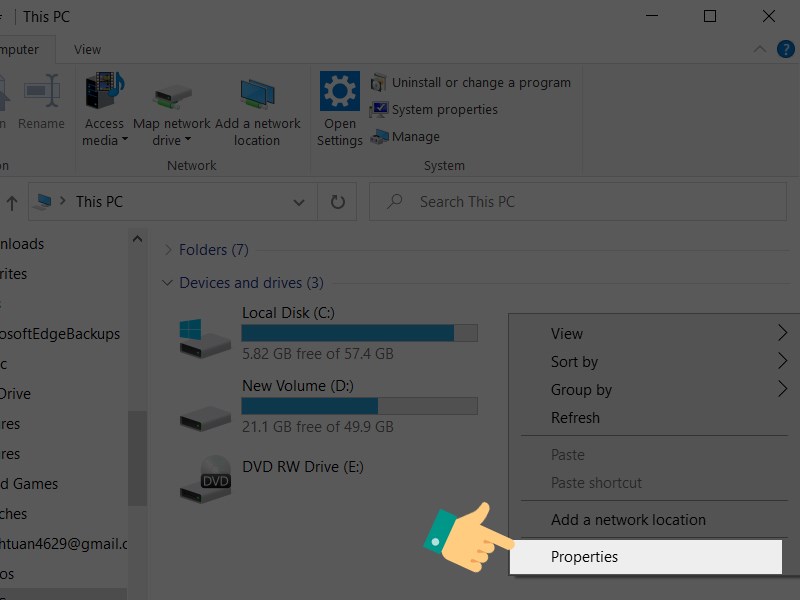Switch to the View ribbon tab
Viewport: 800px width, 600px height.
tap(87, 49)
